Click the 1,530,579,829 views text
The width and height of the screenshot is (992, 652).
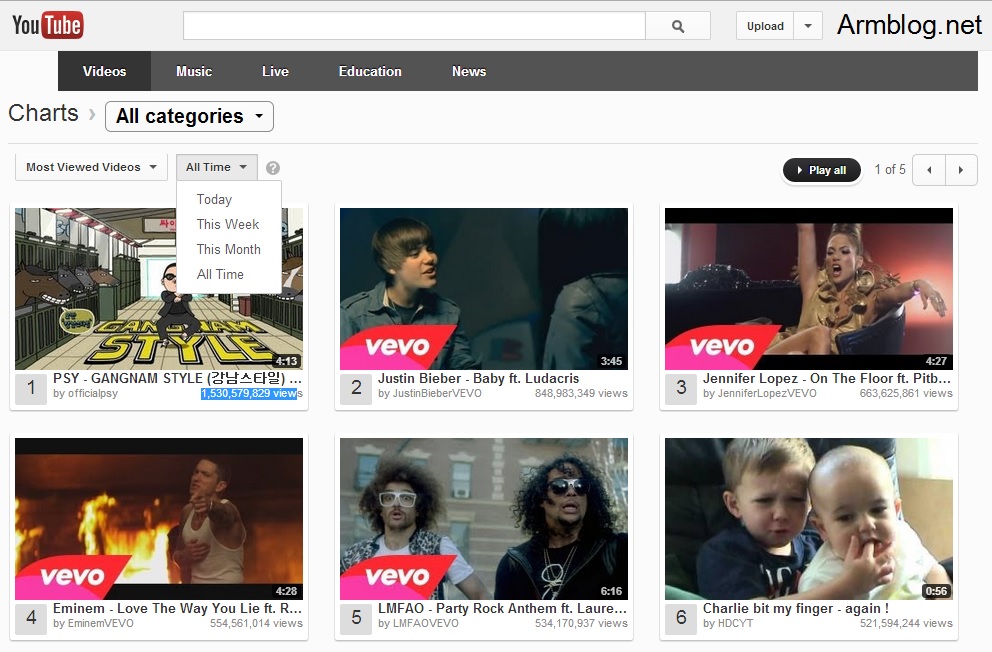(252, 393)
